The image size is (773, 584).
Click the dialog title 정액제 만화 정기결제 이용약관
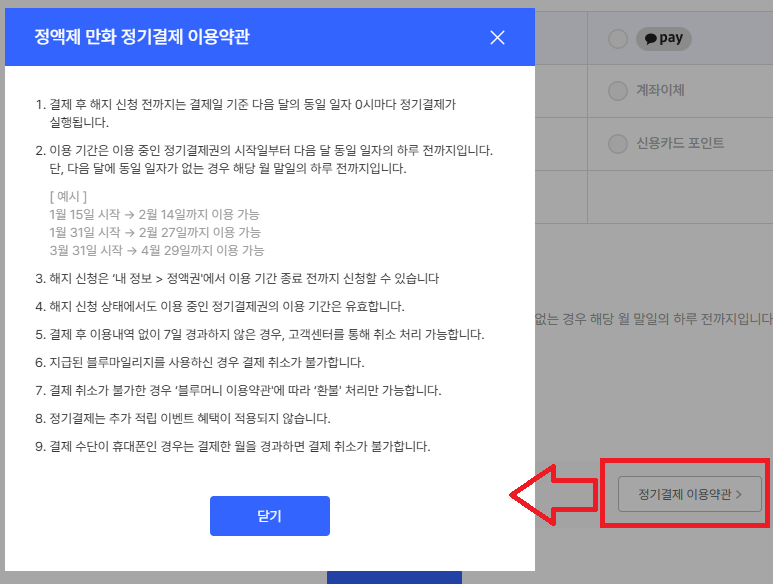click(142, 38)
